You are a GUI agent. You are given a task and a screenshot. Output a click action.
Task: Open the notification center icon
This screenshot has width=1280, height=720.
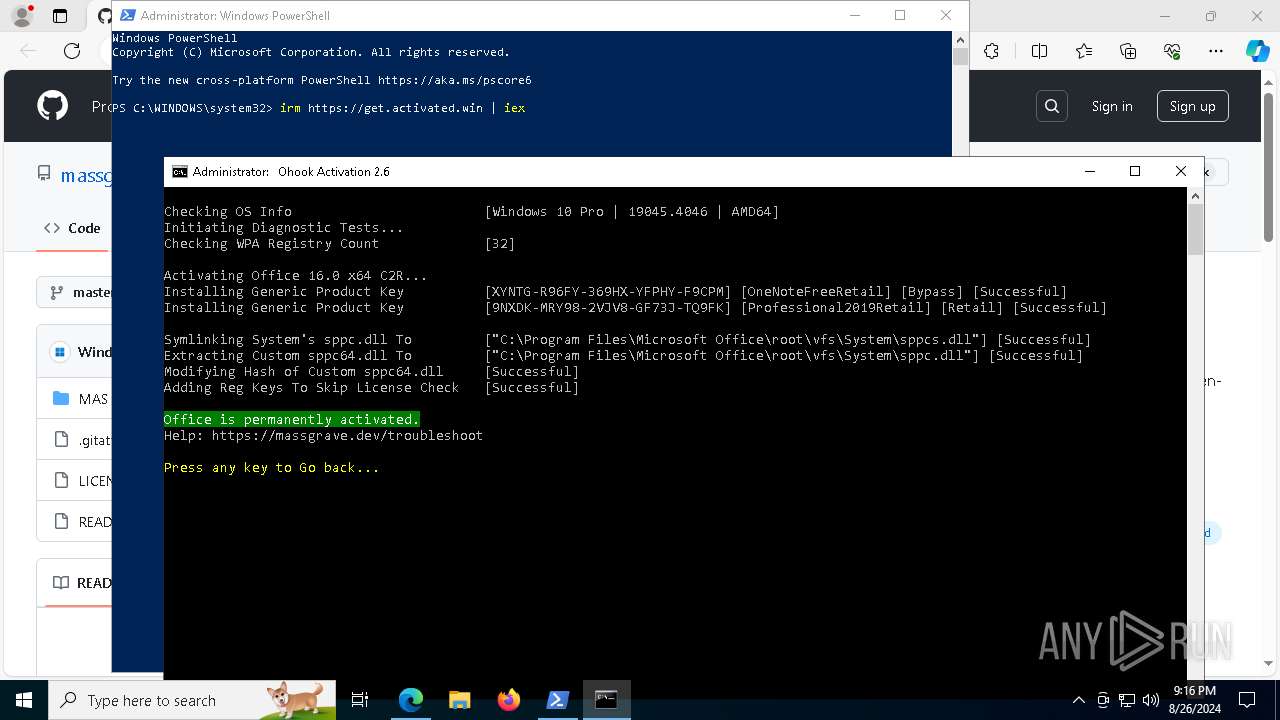(1247, 700)
